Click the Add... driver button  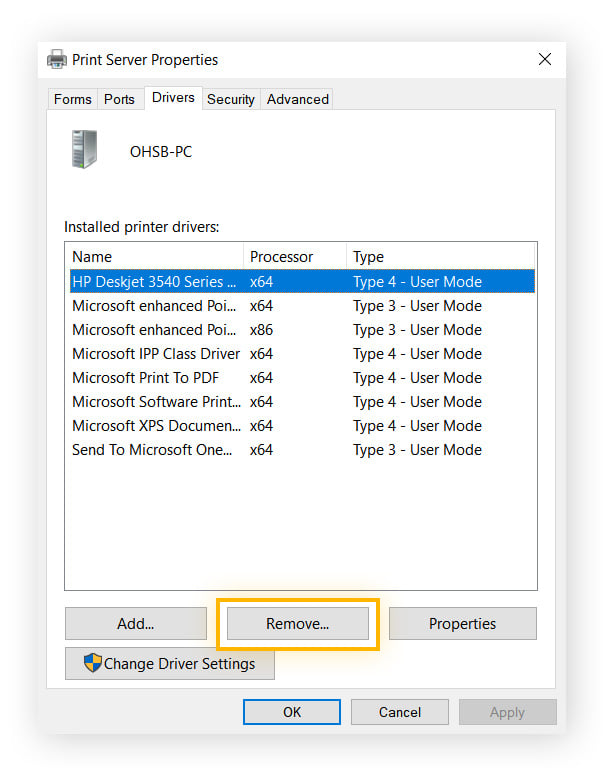click(135, 624)
